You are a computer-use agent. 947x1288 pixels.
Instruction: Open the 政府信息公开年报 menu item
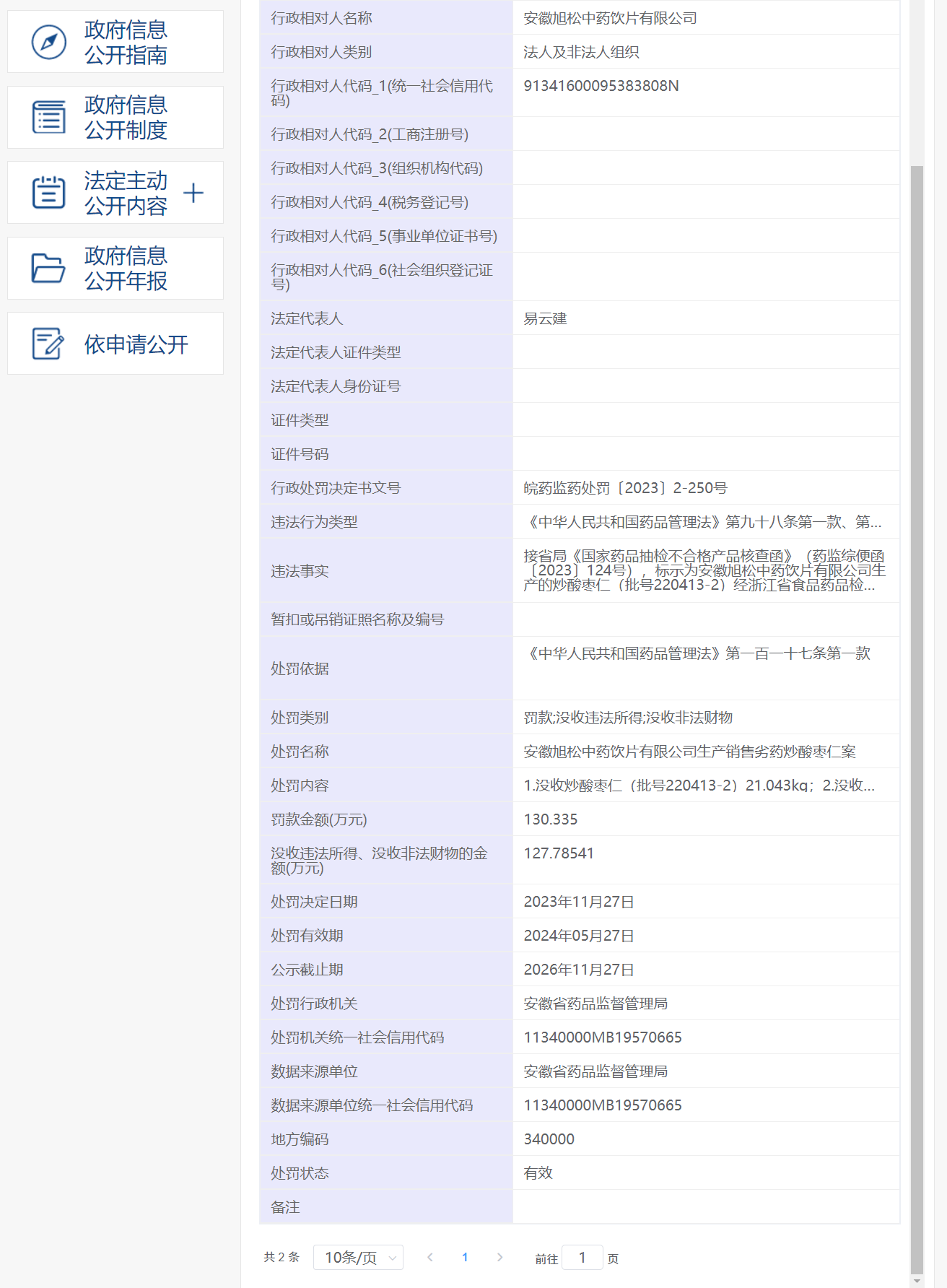(x=115, y=268)
